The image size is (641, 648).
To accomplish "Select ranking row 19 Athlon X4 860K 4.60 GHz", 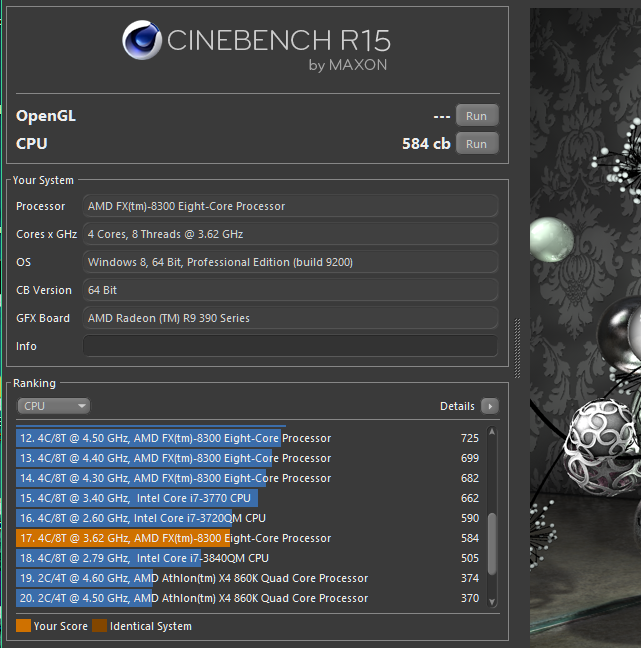I will [250, 578].
